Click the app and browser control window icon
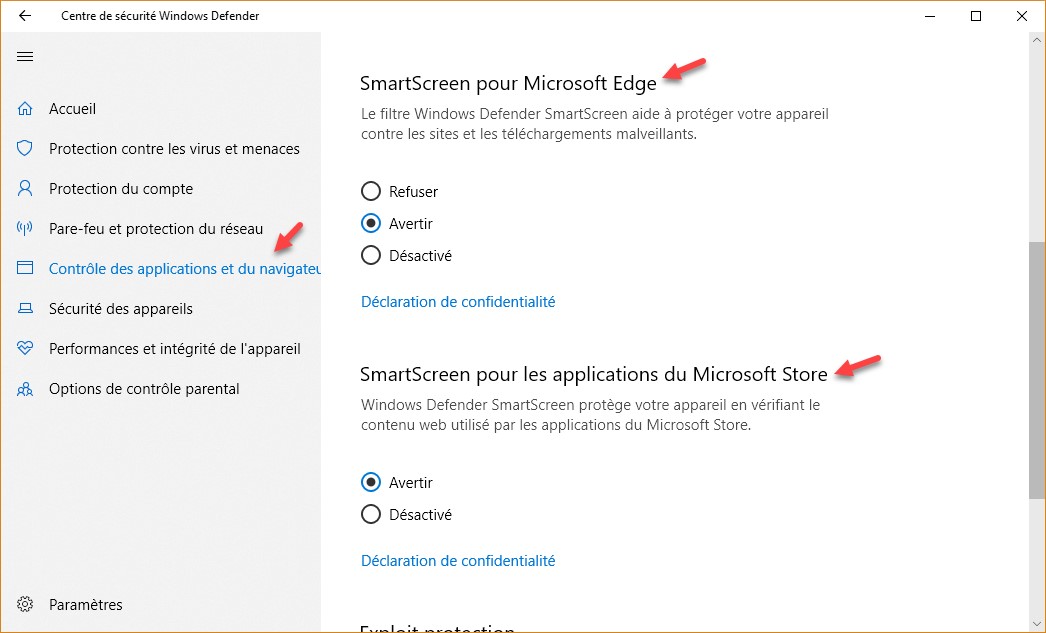This screenshot has width=1046, height=633. 25,269
